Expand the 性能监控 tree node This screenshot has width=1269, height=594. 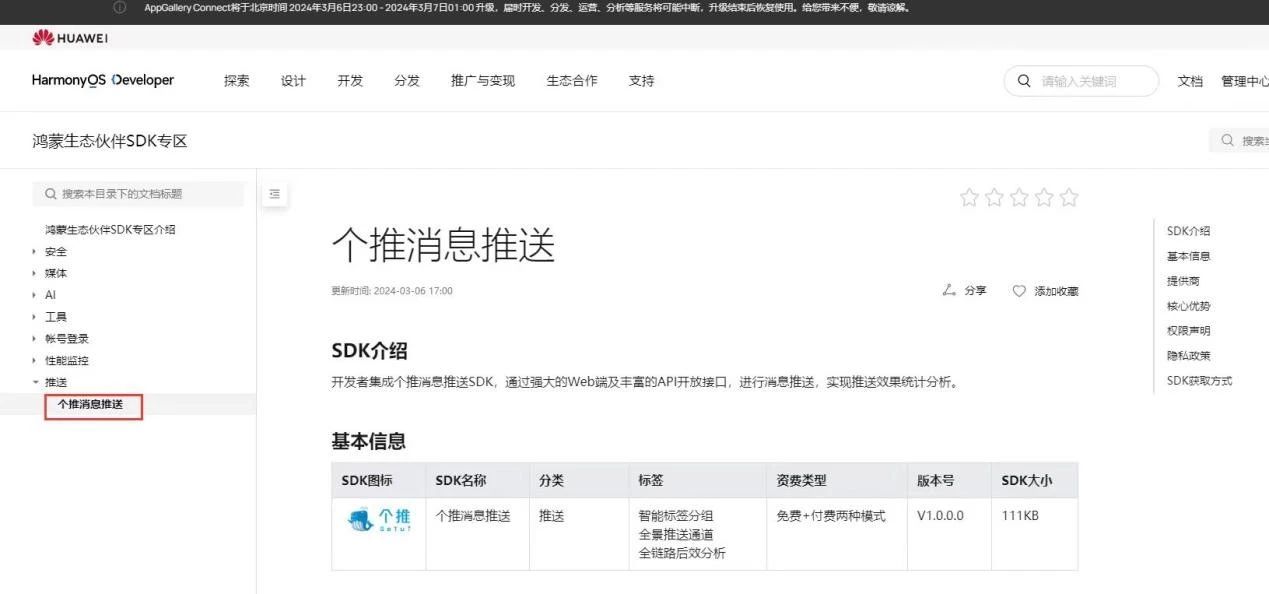(35, 361)
